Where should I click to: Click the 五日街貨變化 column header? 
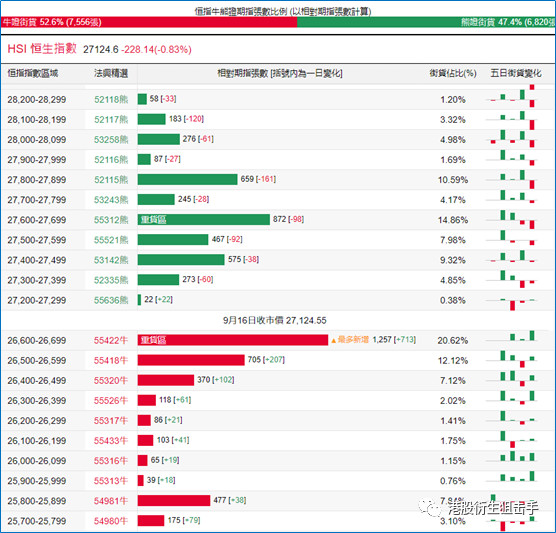click(x=516, y=73)
